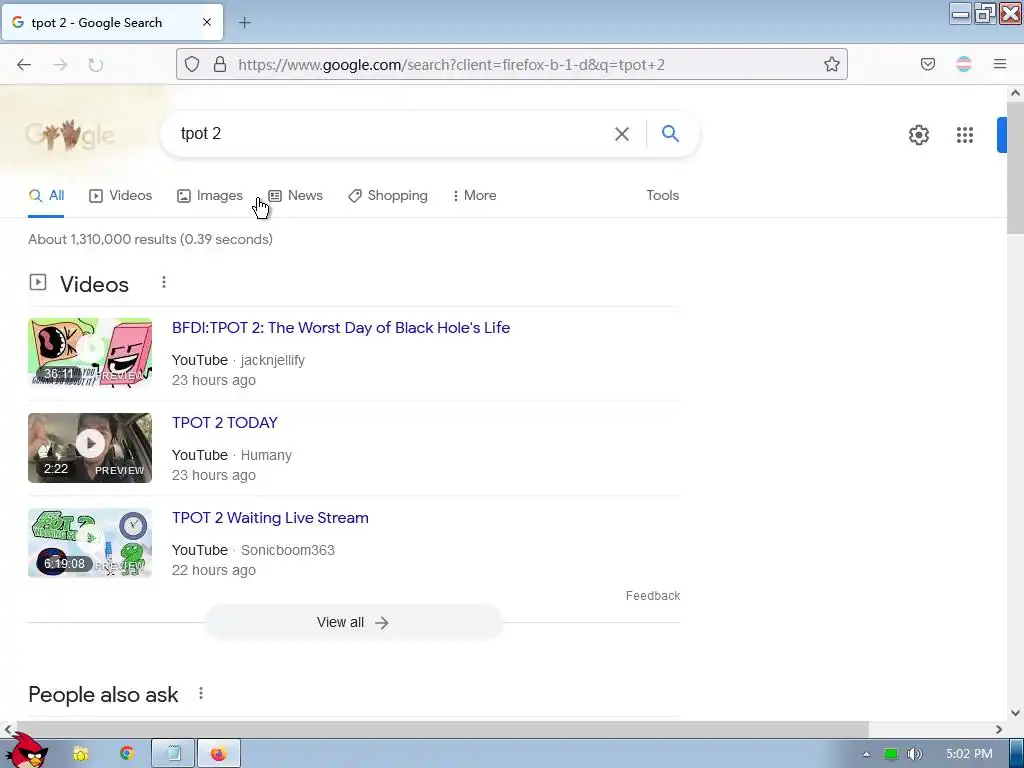Screen dimensions: 1024x768
Task: Click the horizontal scrollbar right arrow
Action: (999, 729)
